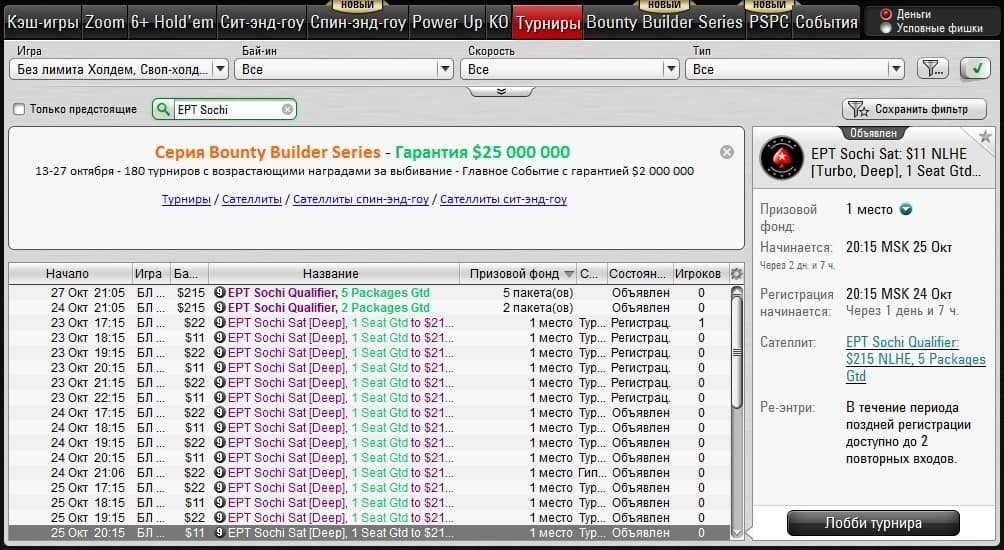Clear the search field text
Screen dimensions: 1004x550
(287, 109)
